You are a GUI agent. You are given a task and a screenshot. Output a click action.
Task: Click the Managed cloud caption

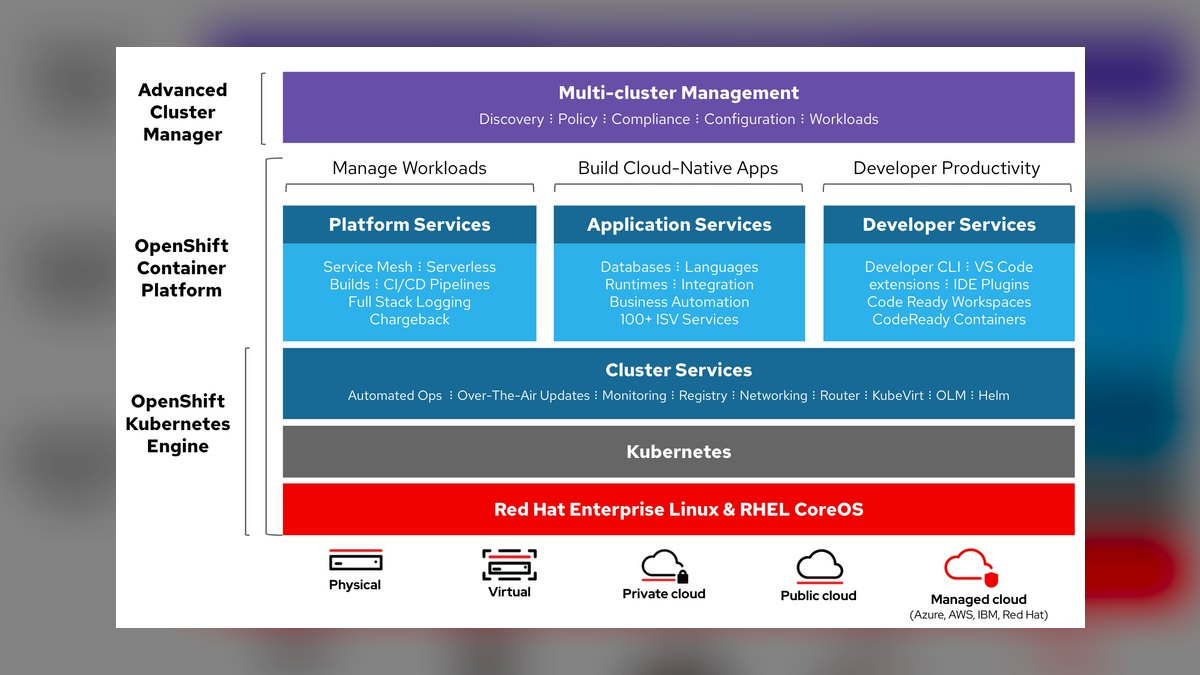pos(979,600)
